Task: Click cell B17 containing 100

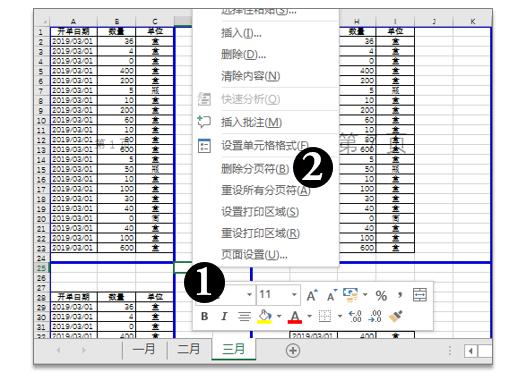Action: (117, 188)
